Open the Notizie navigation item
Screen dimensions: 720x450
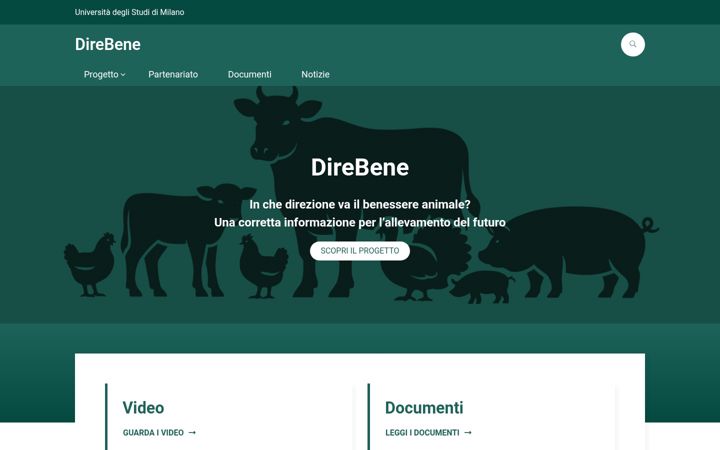(x=315, y=74)
